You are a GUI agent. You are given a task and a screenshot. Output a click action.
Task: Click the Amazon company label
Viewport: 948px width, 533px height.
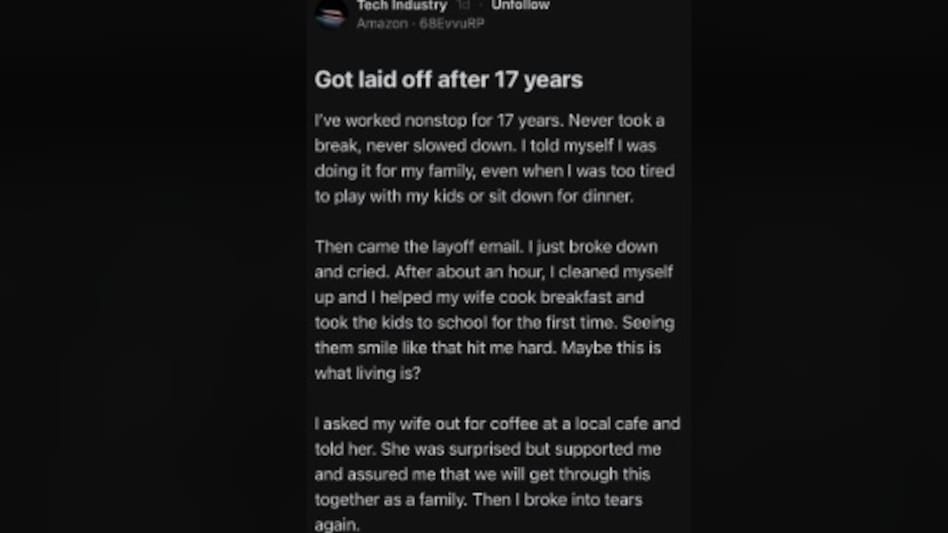click(382, 23)
